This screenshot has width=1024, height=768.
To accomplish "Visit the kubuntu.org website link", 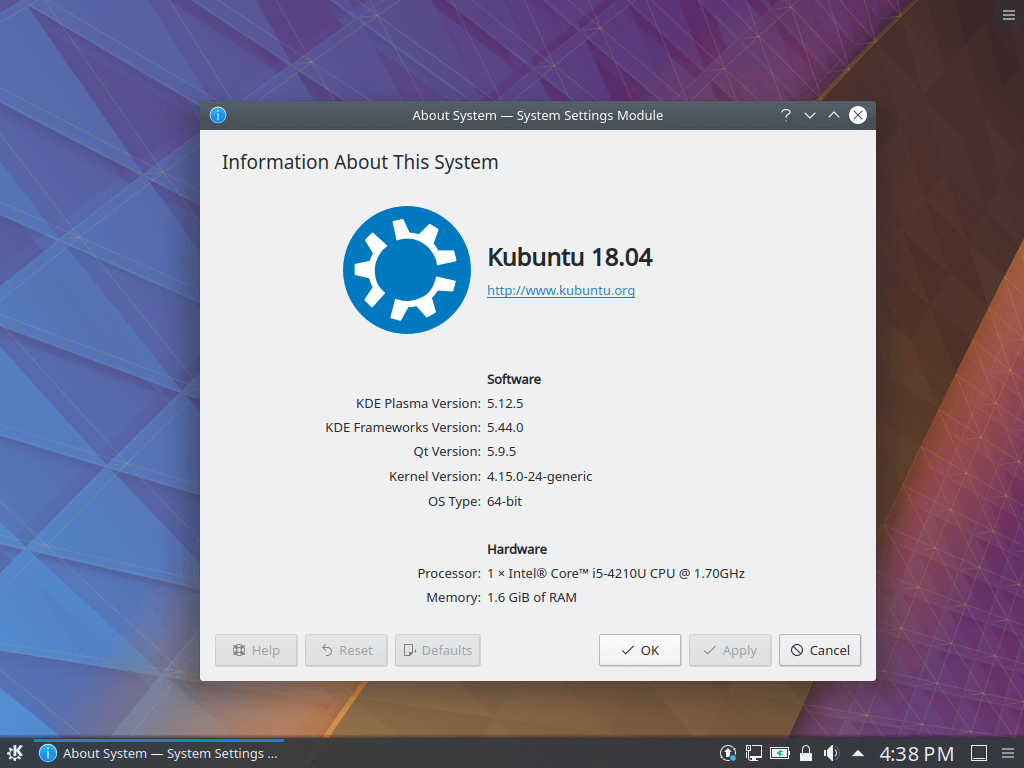I will tap(561, 290).
